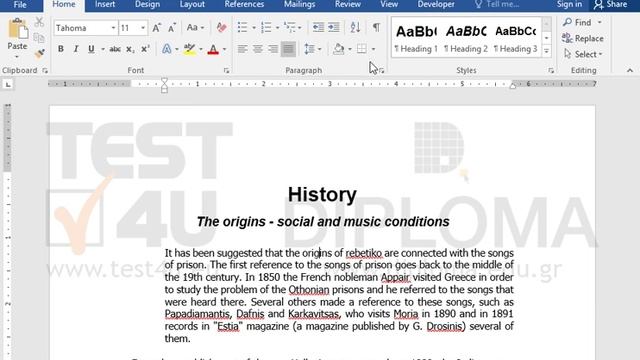Apply Text Effects glowing A
This screenshot has height=360, width=640.
[167, 49]
